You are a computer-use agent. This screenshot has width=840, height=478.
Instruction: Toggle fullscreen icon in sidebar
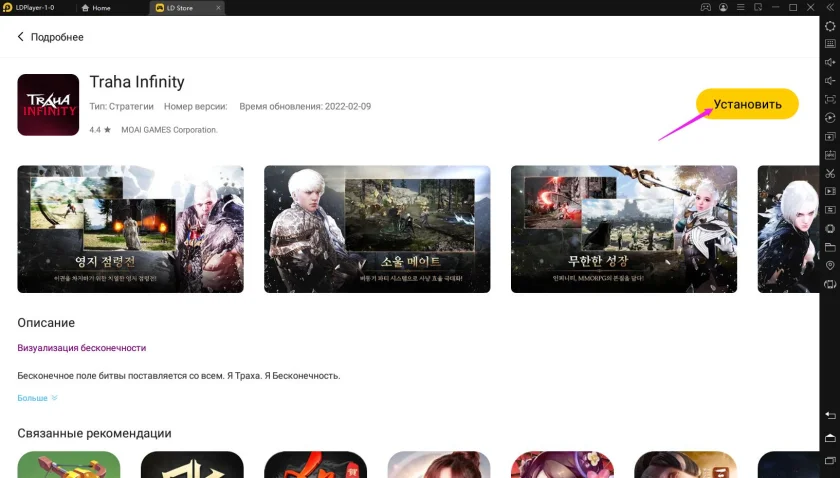830,99
